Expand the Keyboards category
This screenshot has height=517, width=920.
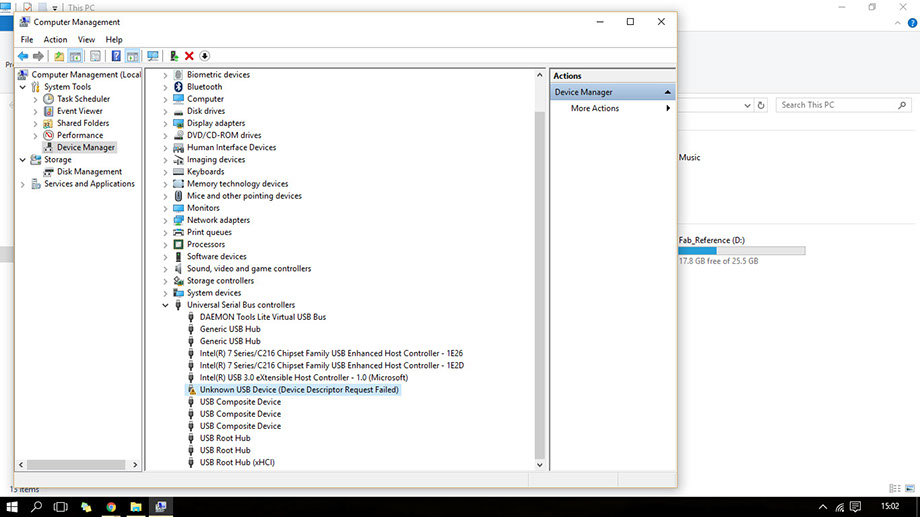pos(165,172)
